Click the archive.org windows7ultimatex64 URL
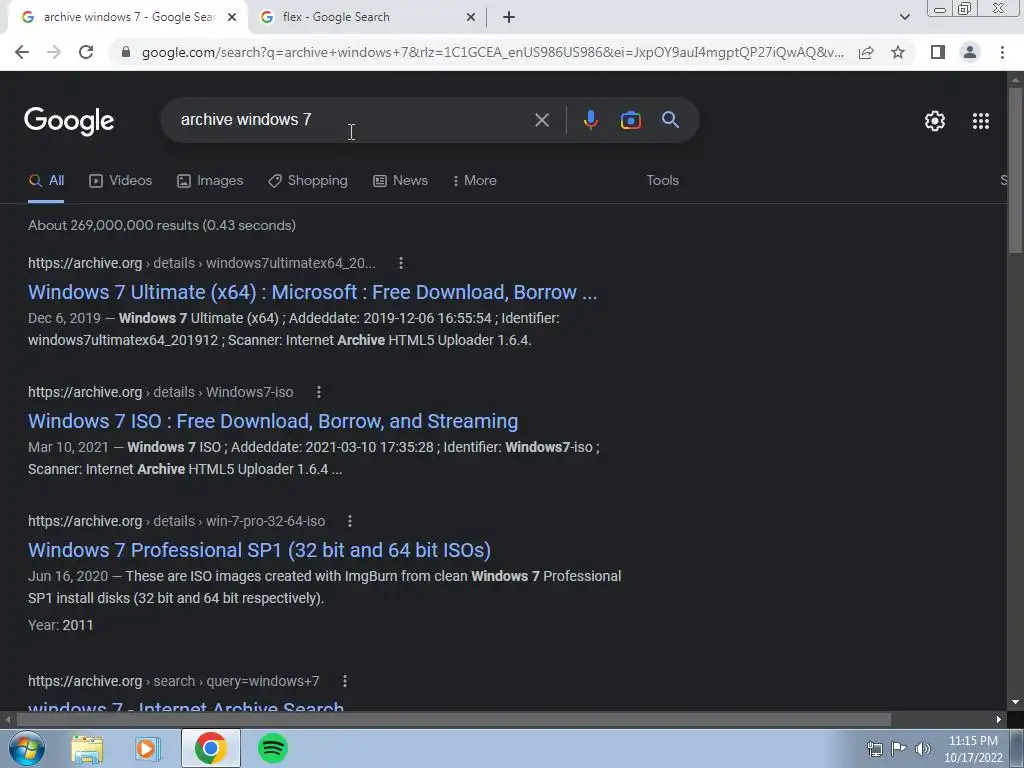Screen dimensions: 1024x768 [x=202, y=263]
